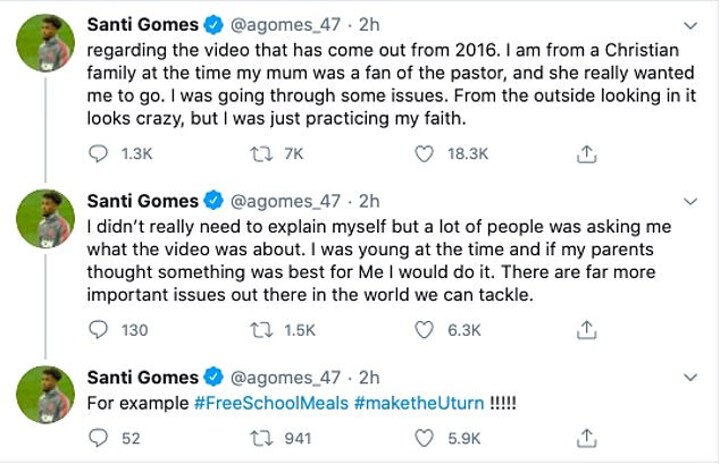The width and height of the screenshot is (720, 464).
Task: Share the first tweet about practicing faith
Action: 588,153
